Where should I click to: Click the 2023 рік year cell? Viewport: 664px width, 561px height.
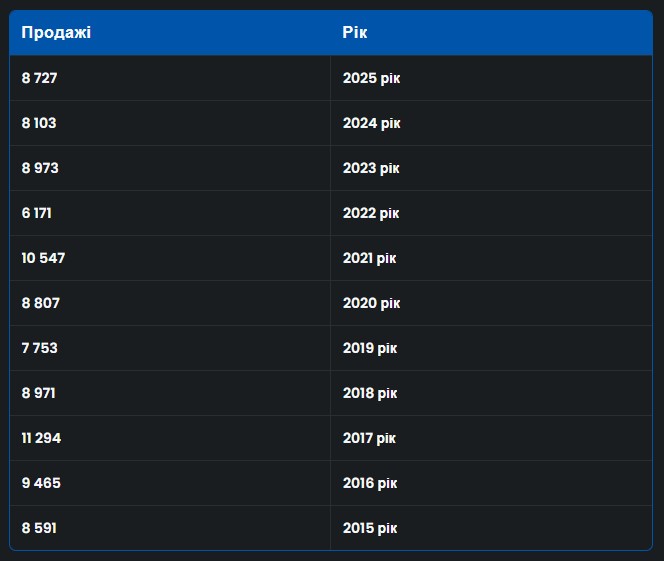pyautogui.click(x=371, y=168)
